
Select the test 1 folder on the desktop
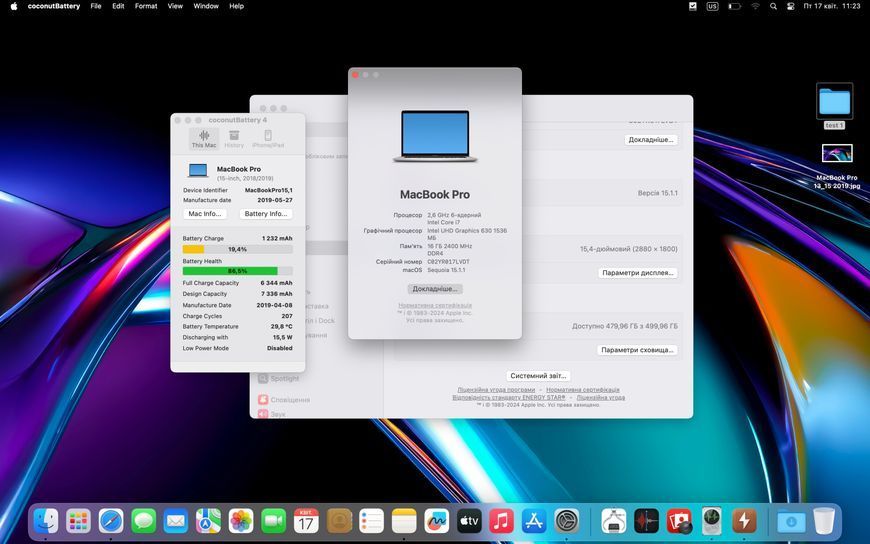coord(834,106)
